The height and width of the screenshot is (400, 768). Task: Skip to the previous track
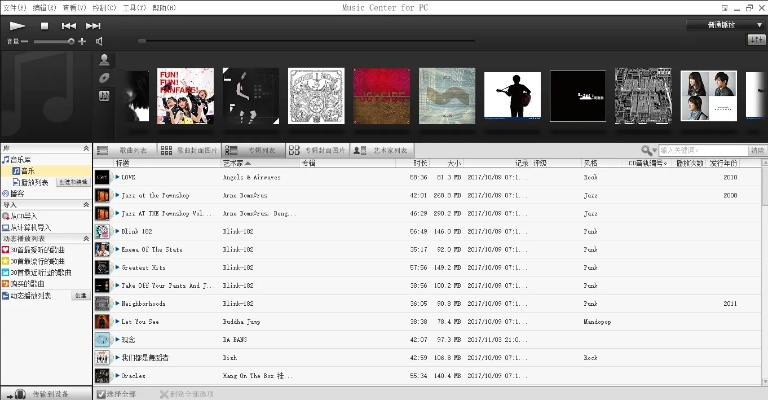pos(68,25)
